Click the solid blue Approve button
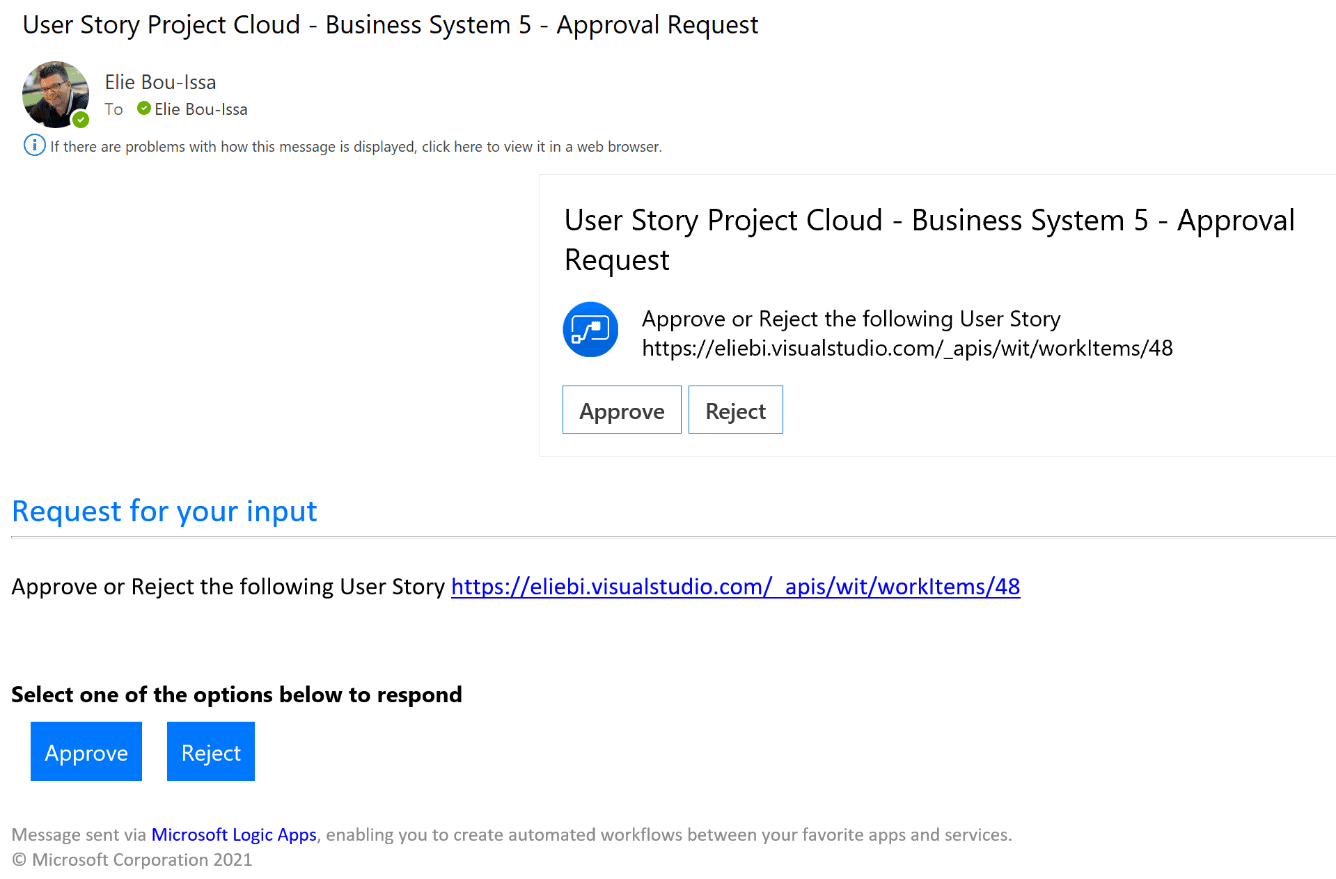 click(86, 752)
